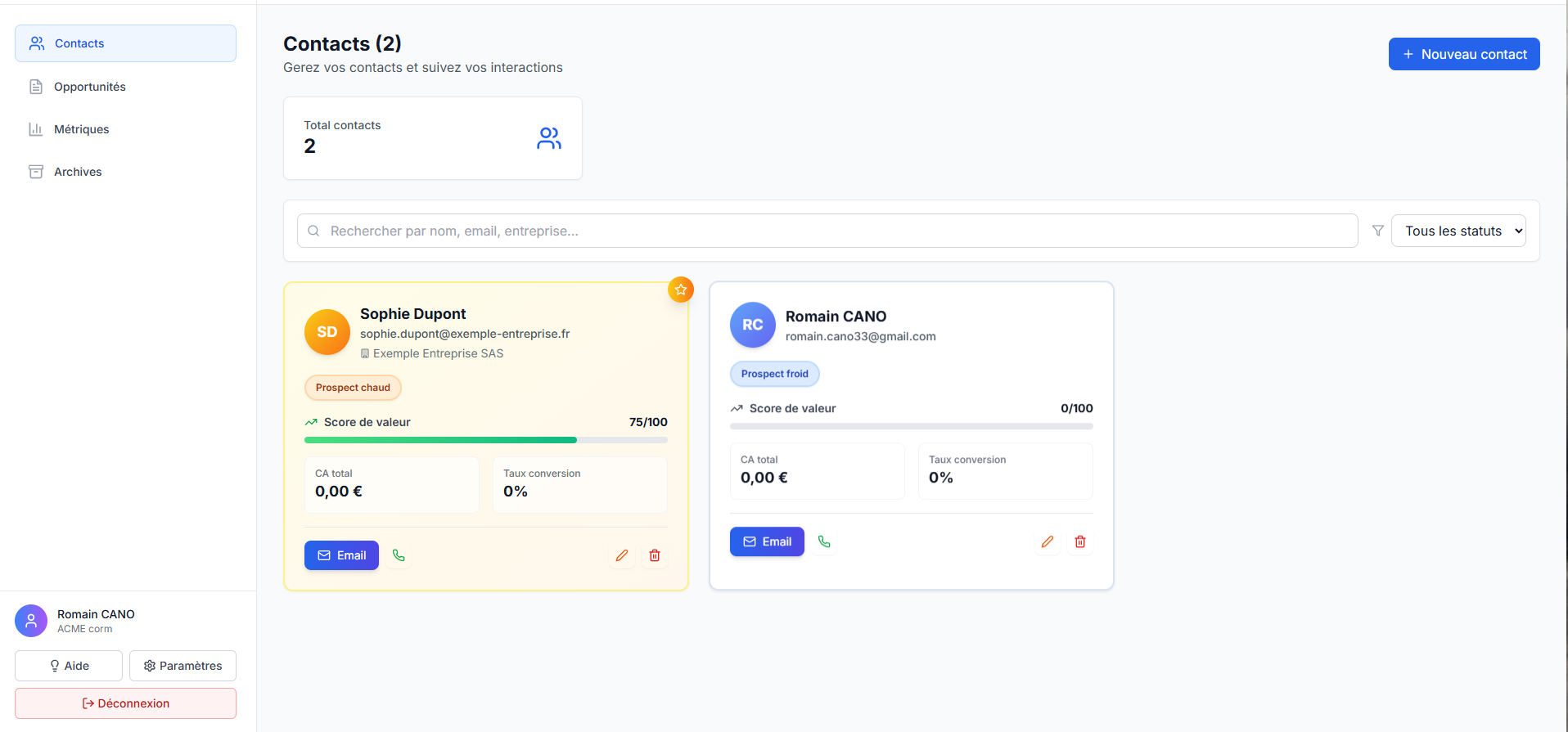Delete Sophie Dupont using the trash icon
This screenshot has height=732, width=1568.
click(x=655, y=555)
